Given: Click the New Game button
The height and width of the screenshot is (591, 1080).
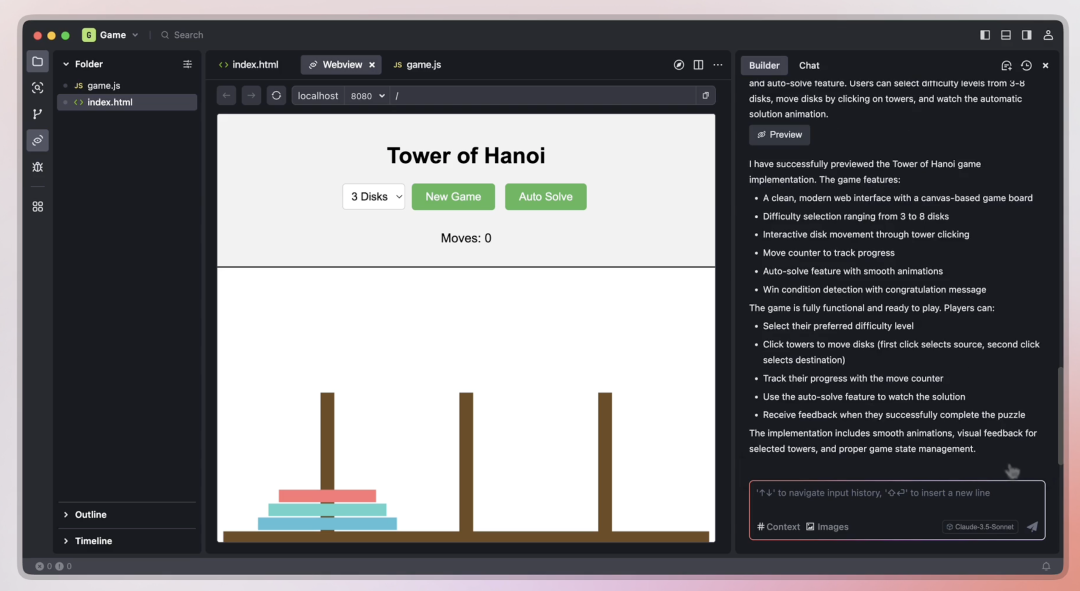Looking at the screenshot, I should pos(453,197).
